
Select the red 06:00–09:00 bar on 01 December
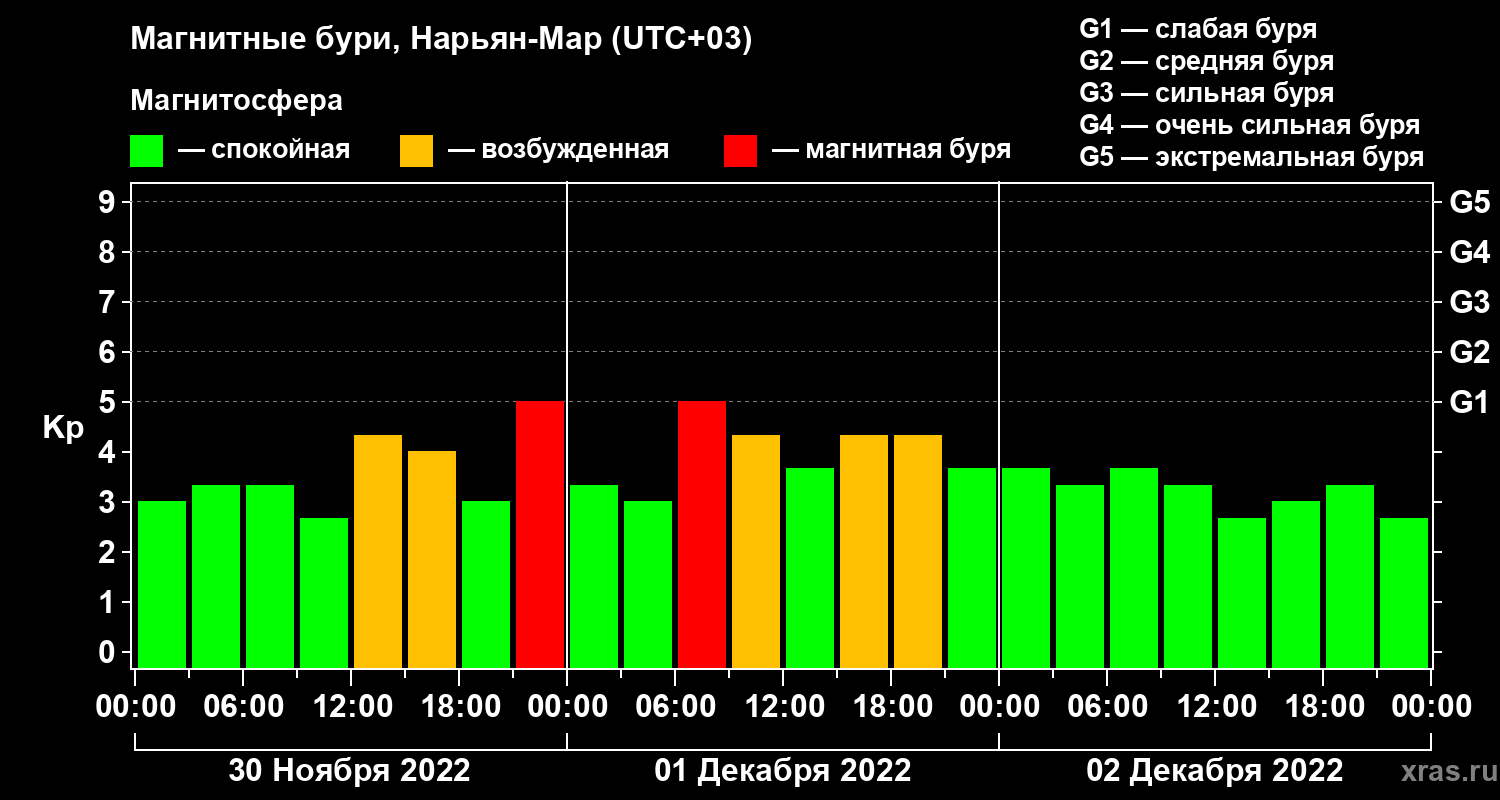point(702,535)
